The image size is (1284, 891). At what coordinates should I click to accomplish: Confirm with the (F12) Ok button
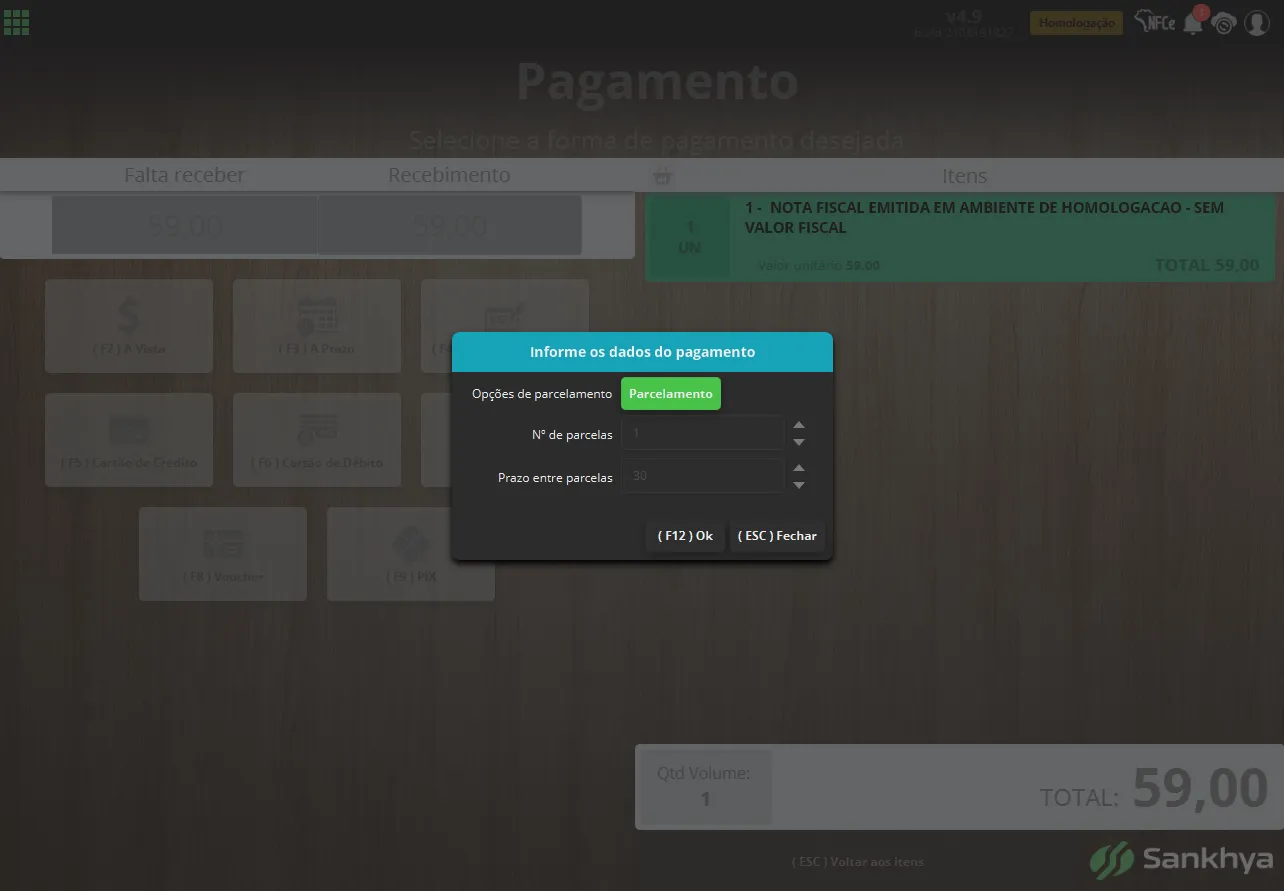[x=685, y=536]
